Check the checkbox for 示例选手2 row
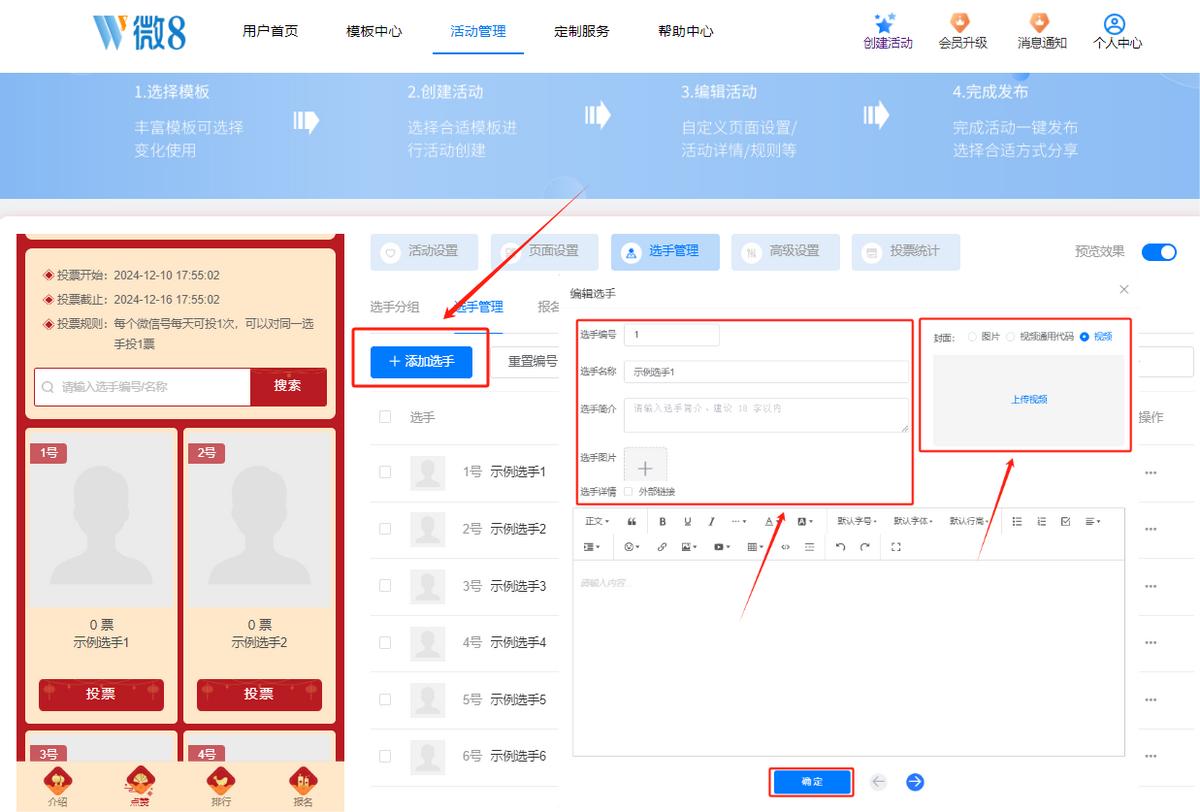 [385, 529]
